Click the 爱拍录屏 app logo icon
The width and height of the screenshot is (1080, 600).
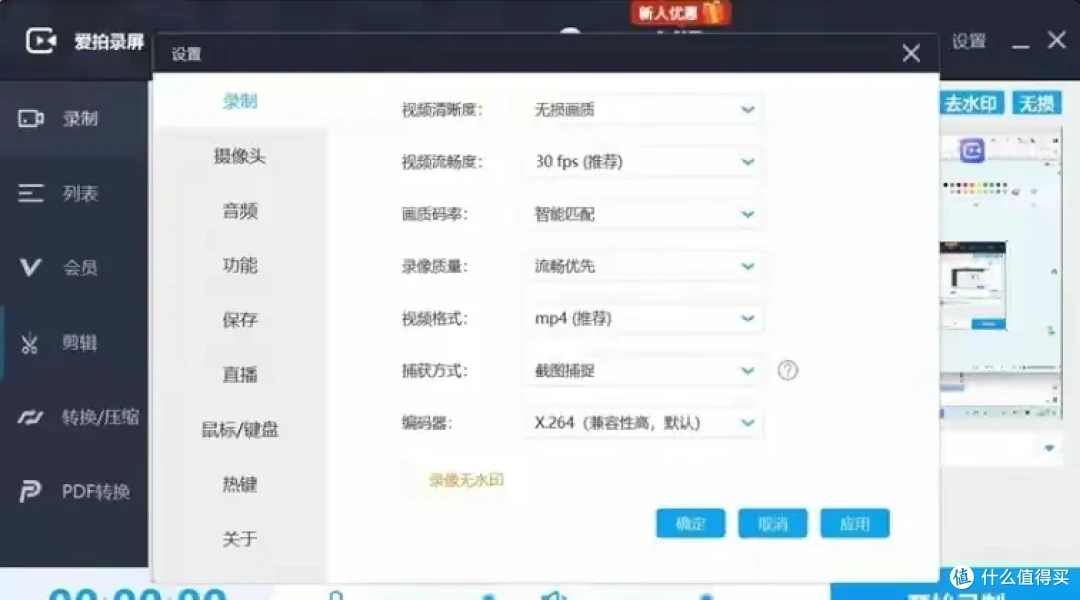tap(41, 41)
